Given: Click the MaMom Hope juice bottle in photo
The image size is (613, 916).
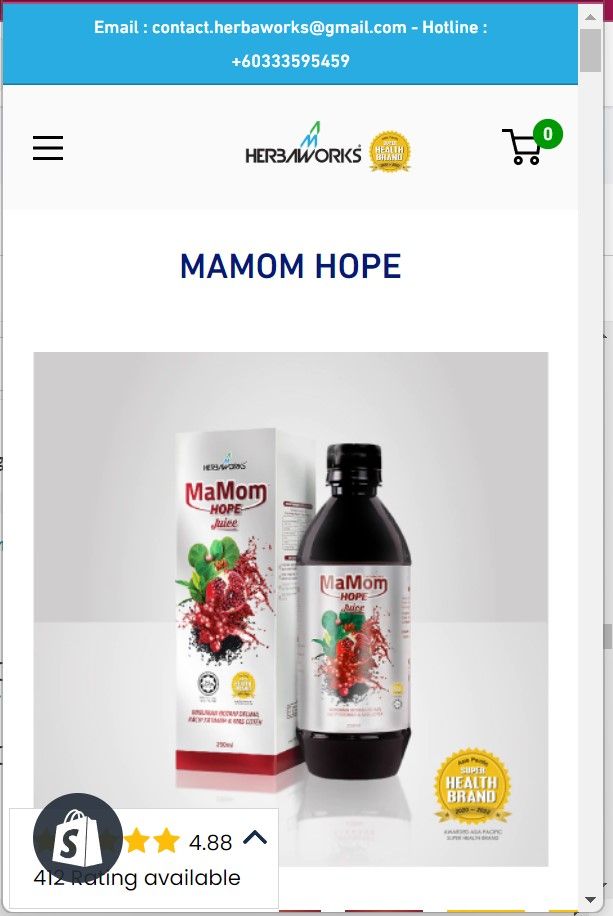Looking at the screenshot, I should point(354,610).
